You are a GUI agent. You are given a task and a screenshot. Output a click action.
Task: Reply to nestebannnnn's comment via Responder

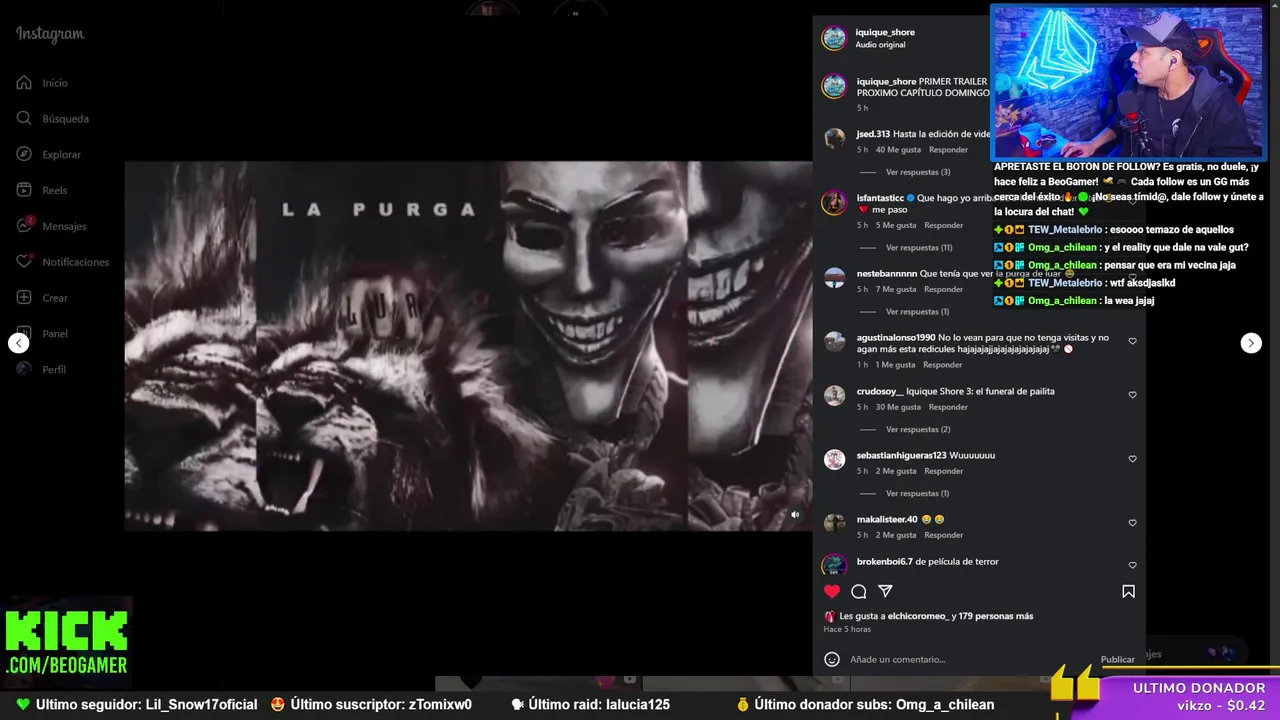943,289
